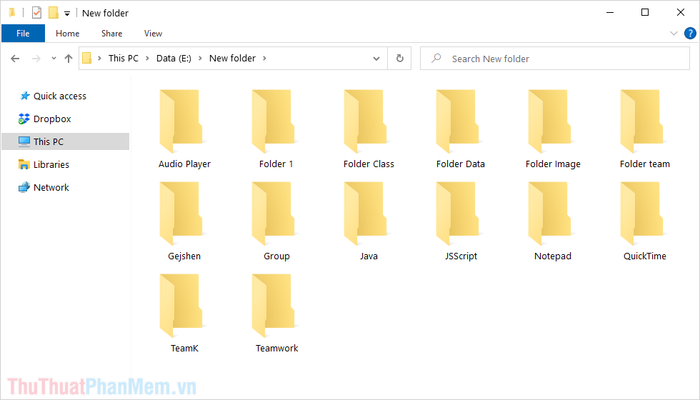Click the Folder Image folder icon
This screenshot has height=400, width=700.
tap(550, 121)
